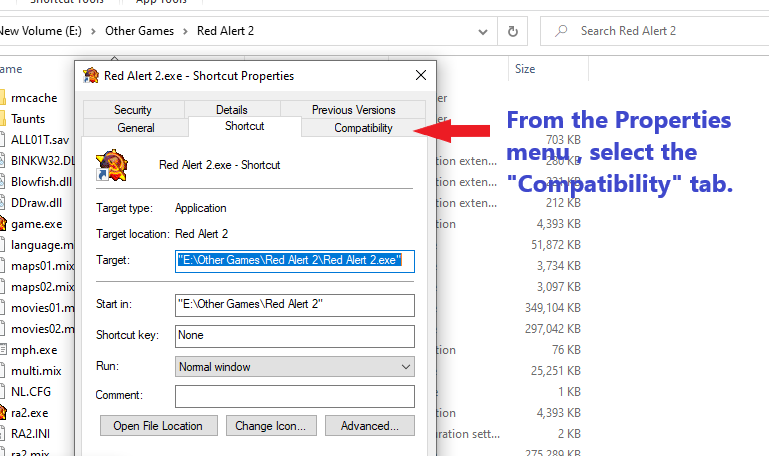Click the search magnifier icon
Viewport: 769px width, 456px height.
pos(561,31)
